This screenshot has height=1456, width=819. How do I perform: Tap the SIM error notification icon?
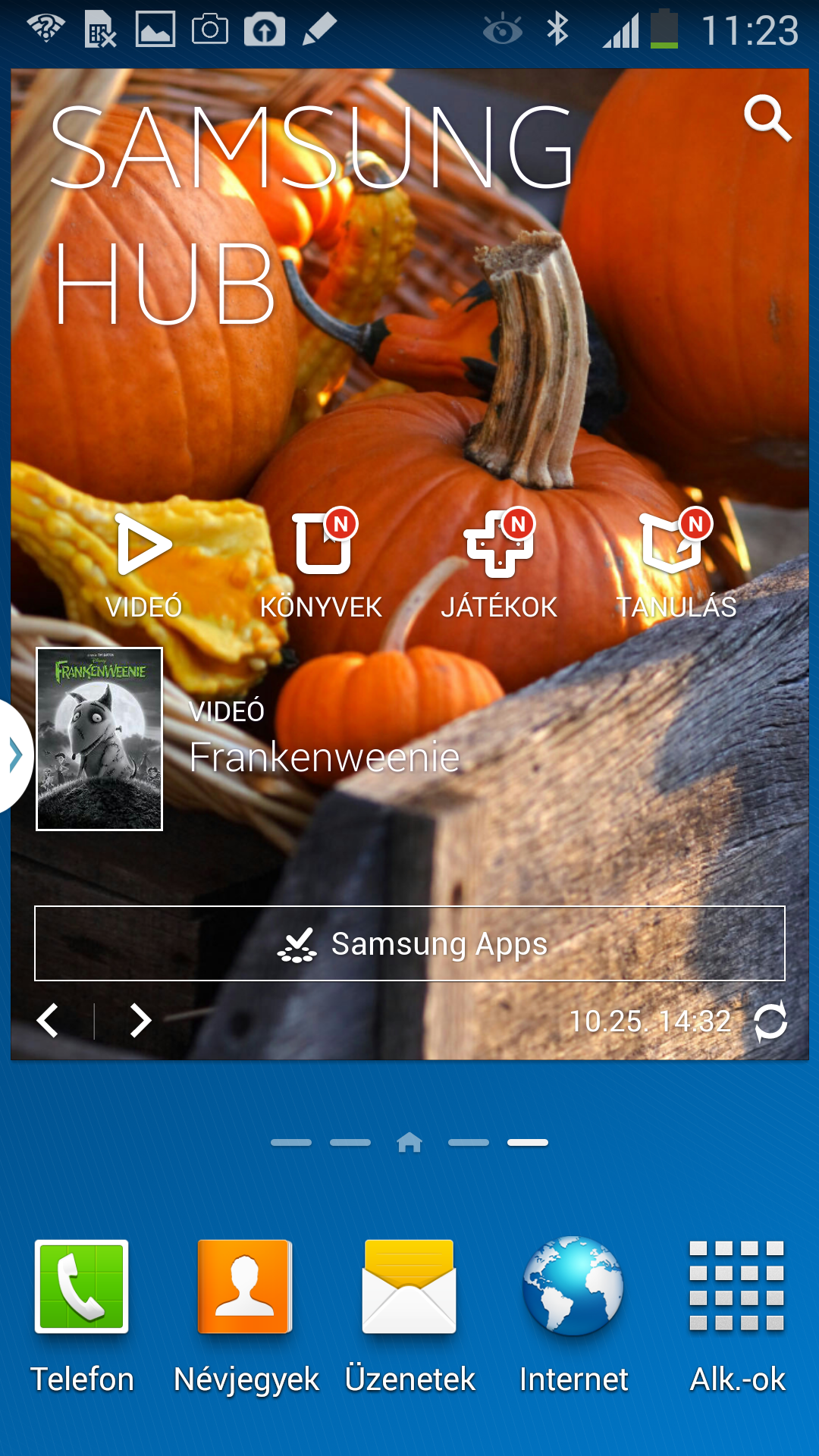(x=100, y=30)
